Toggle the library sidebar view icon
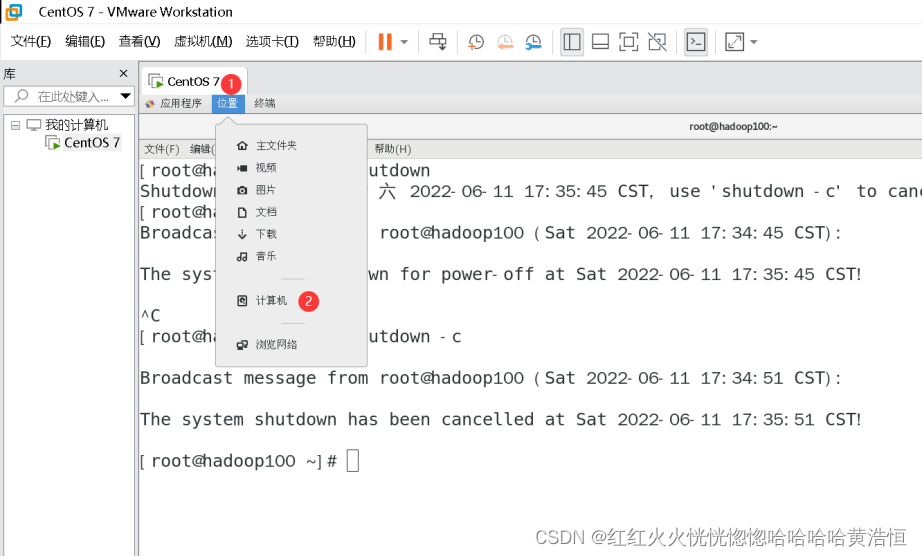 point(572,42)
